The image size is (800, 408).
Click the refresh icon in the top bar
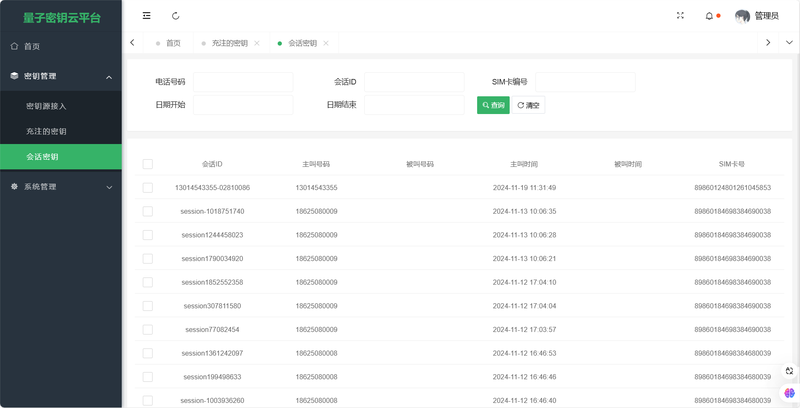(176, 16)
